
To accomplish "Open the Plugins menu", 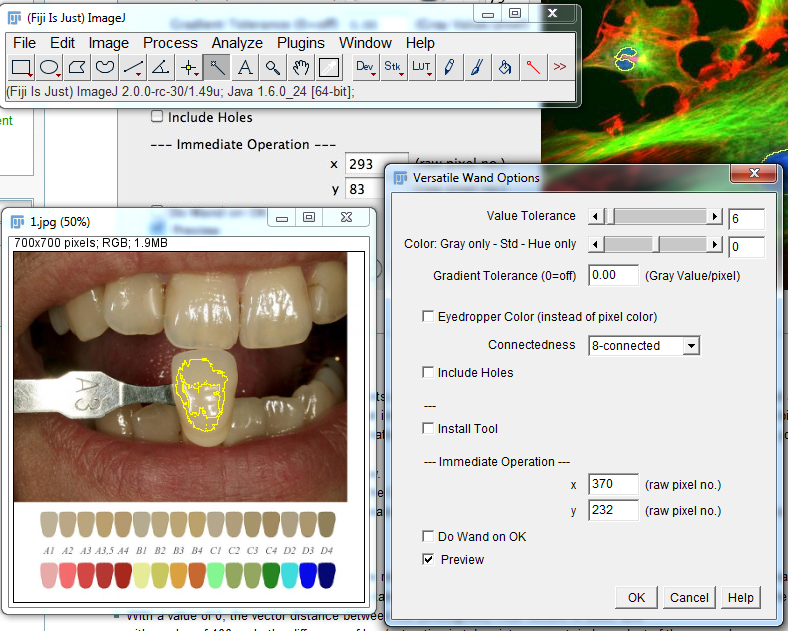I will pyautogui.click(x=300, y=43).
